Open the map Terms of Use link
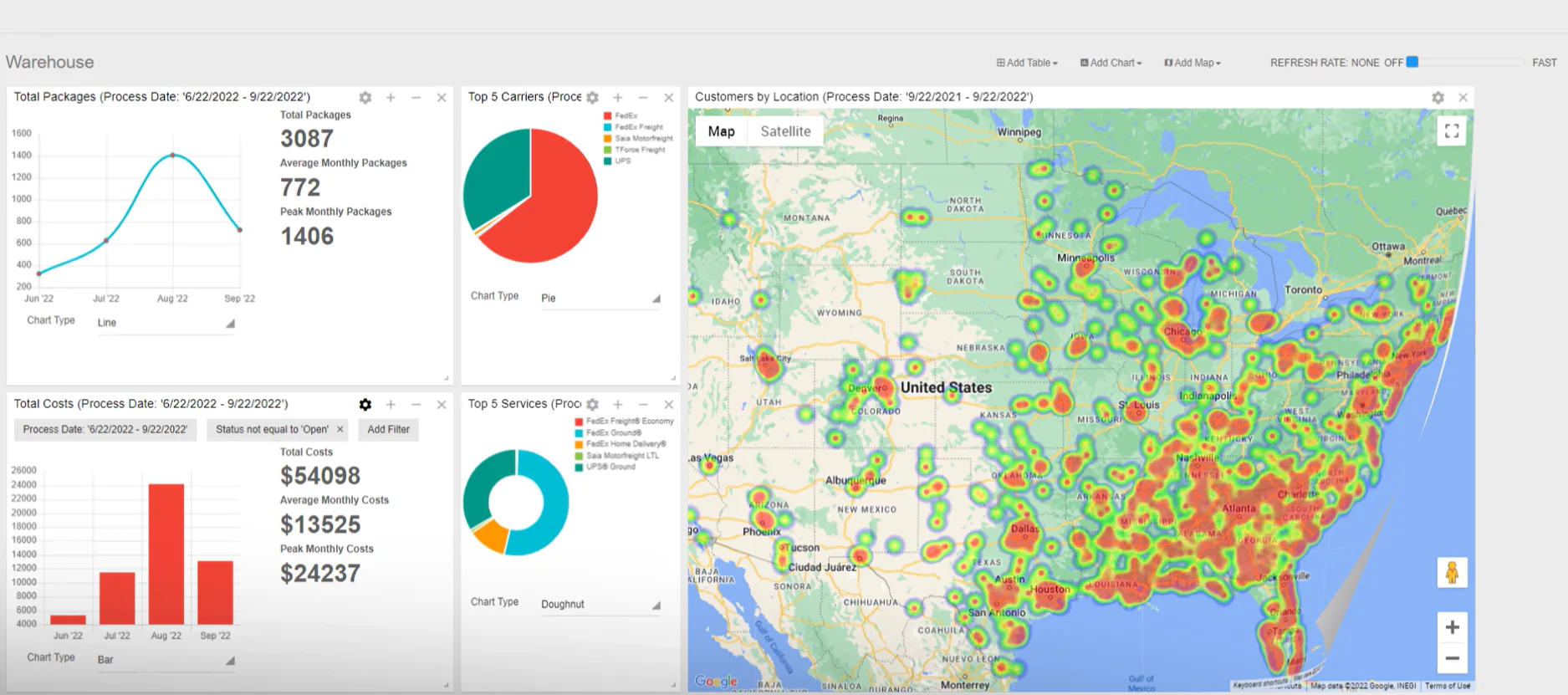This screenshot has height=695, width=1568. point(1447,686)
